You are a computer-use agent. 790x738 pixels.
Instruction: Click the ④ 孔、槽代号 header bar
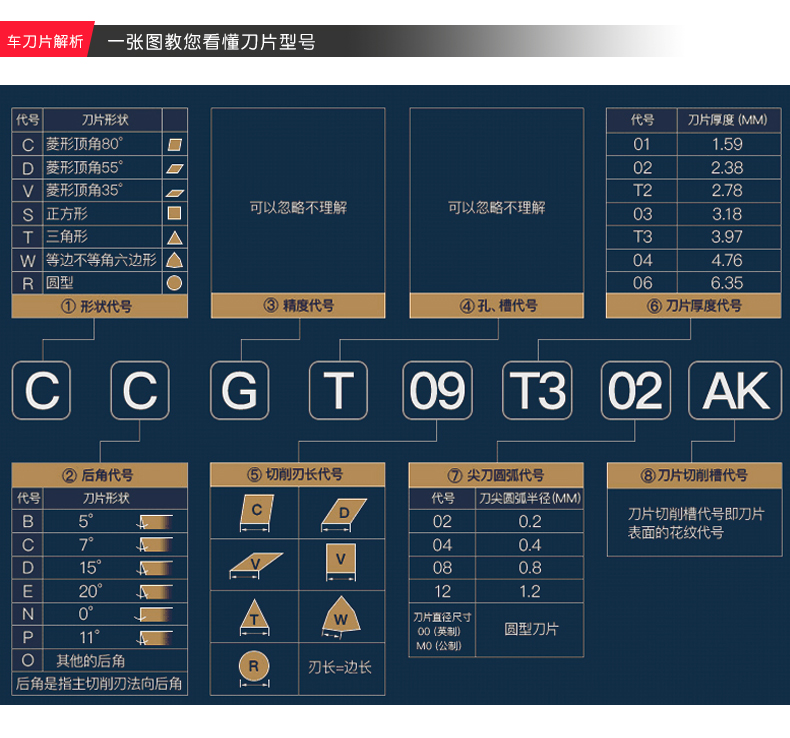(x=497, y=305)
